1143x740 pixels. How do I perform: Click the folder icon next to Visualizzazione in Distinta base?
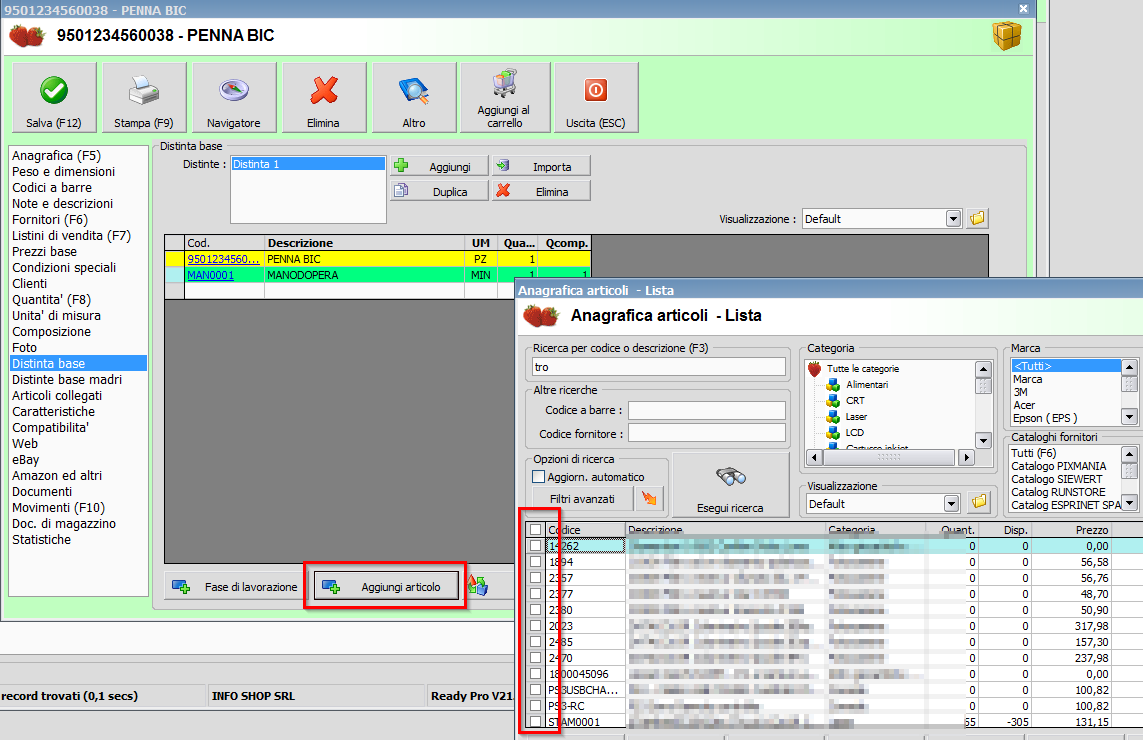coord(978,218)
